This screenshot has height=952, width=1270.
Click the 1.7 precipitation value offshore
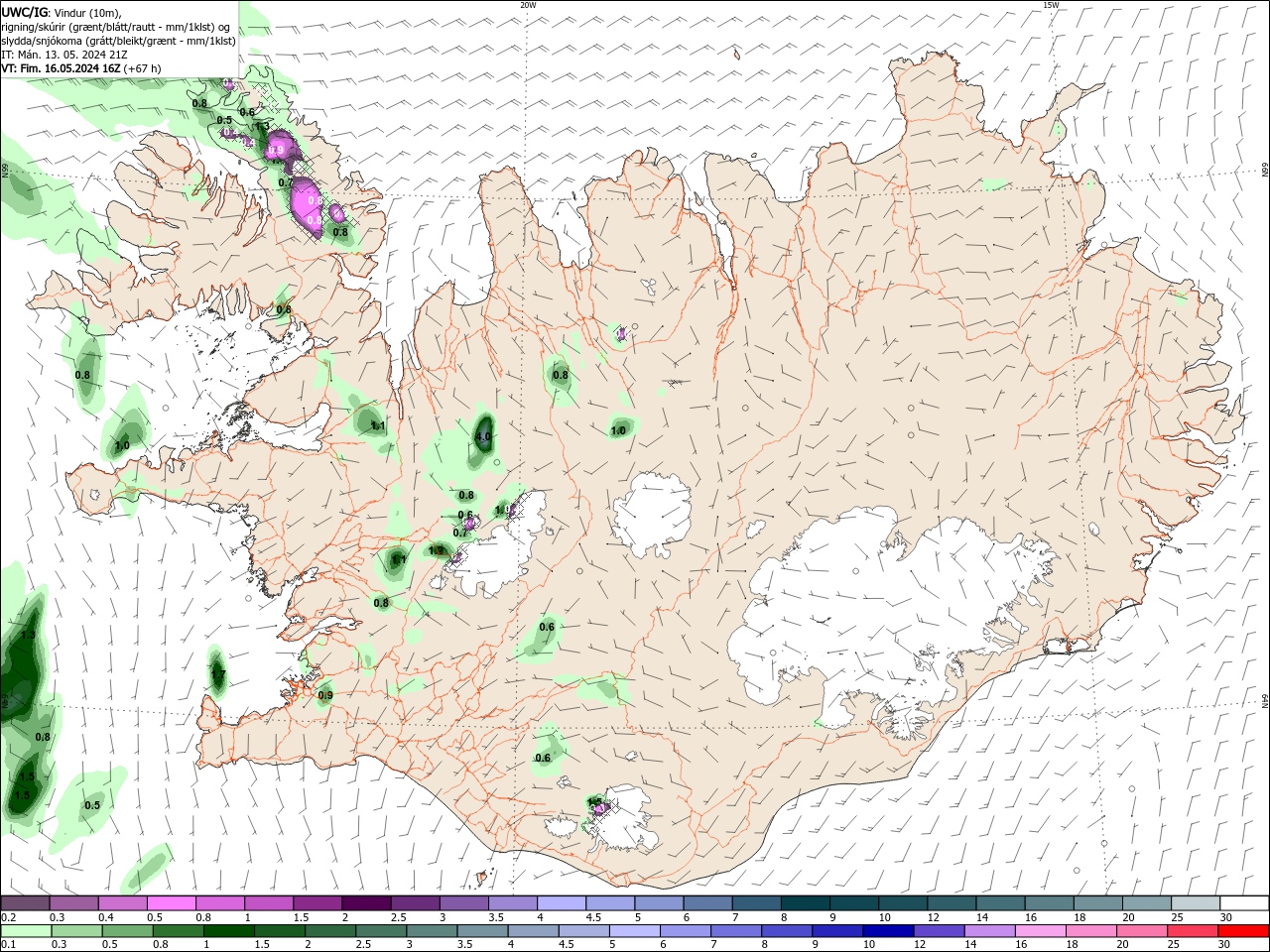[x=218, y=675]
